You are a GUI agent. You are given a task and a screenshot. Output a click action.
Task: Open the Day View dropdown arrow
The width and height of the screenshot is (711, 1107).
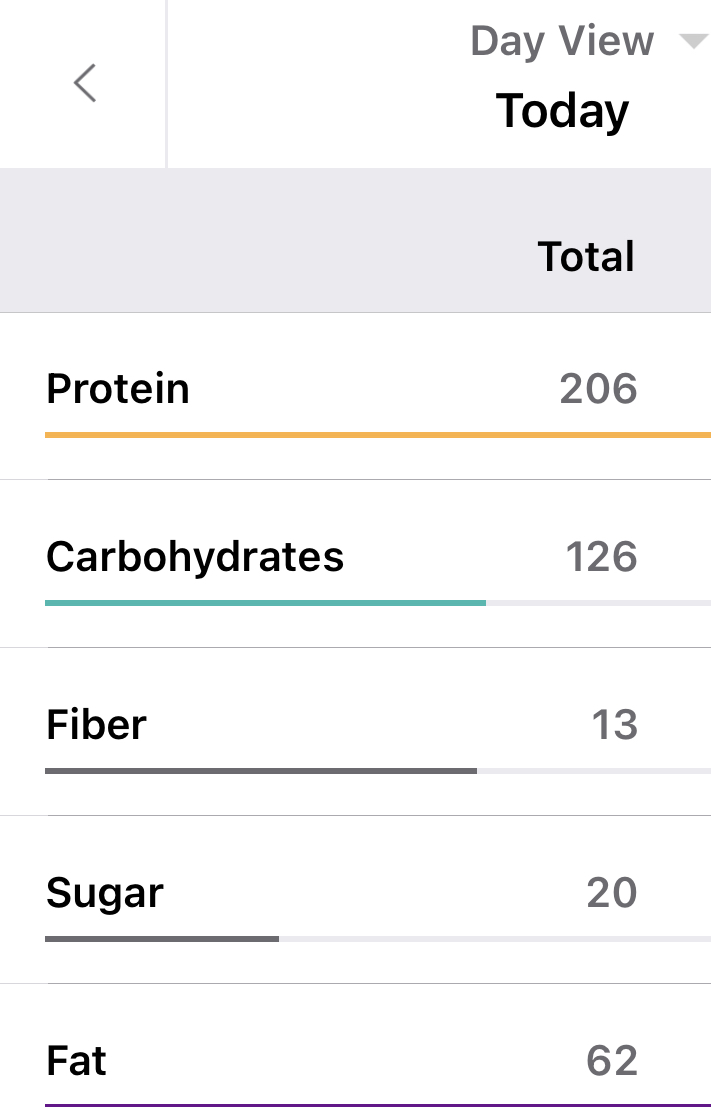tap(692, 42)
